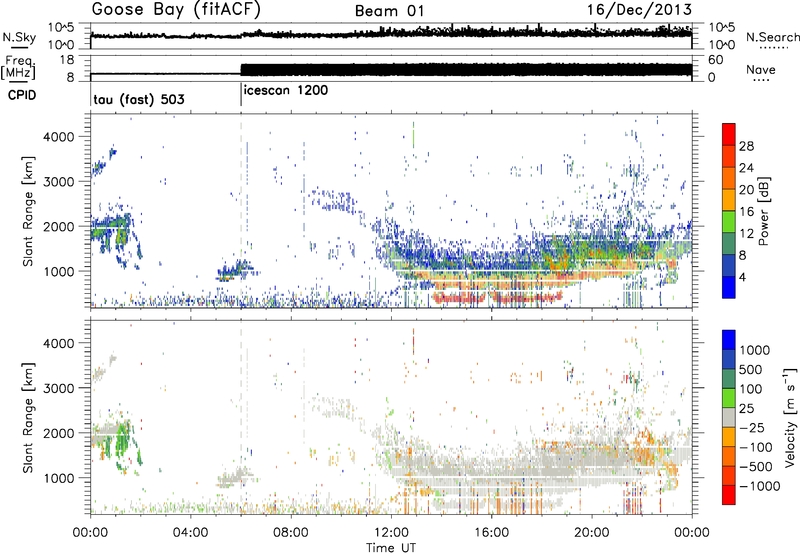Viewport: 800px width, 554px height.
Task: Click the 'Goose Bay (fitACF)' title text
Action: click(x=176, y=10)
